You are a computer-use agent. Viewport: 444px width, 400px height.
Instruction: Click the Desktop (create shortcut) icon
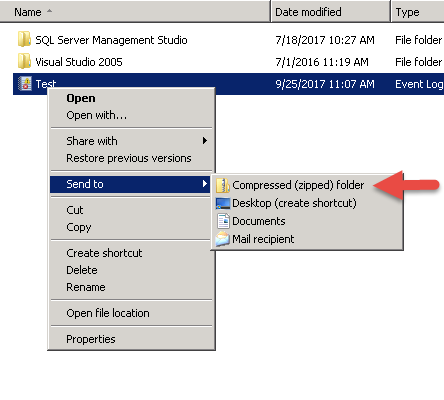[x=223, y=203]
